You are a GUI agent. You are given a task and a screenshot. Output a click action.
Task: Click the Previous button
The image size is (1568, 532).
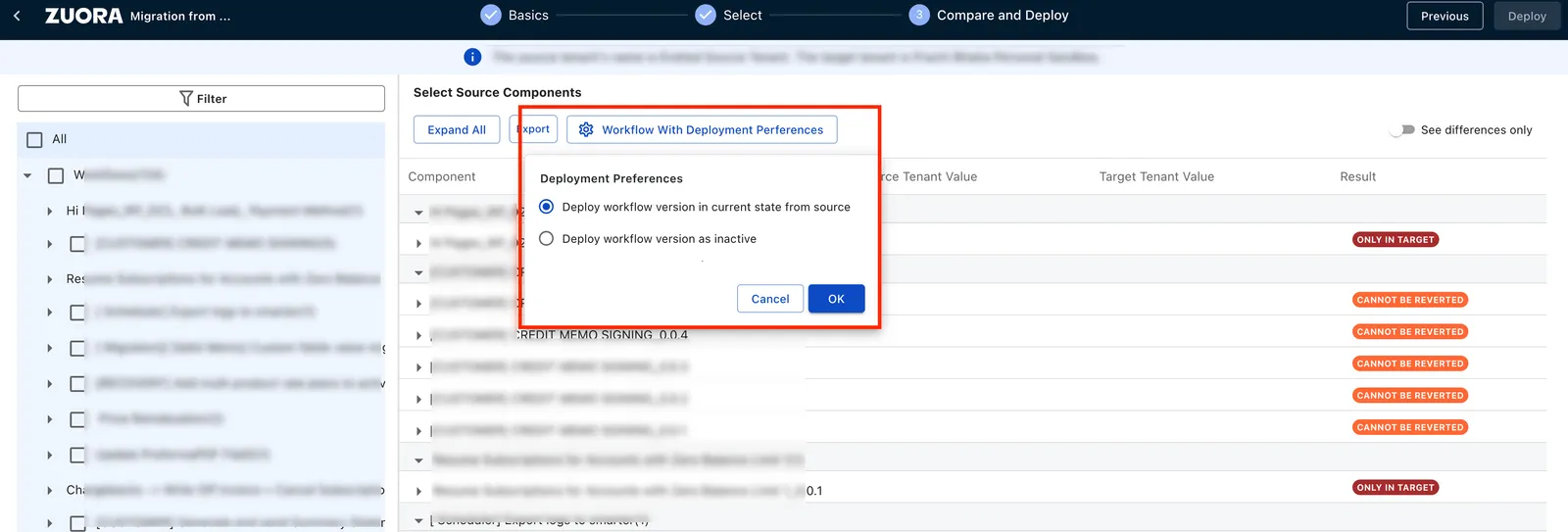(1445, 16)
